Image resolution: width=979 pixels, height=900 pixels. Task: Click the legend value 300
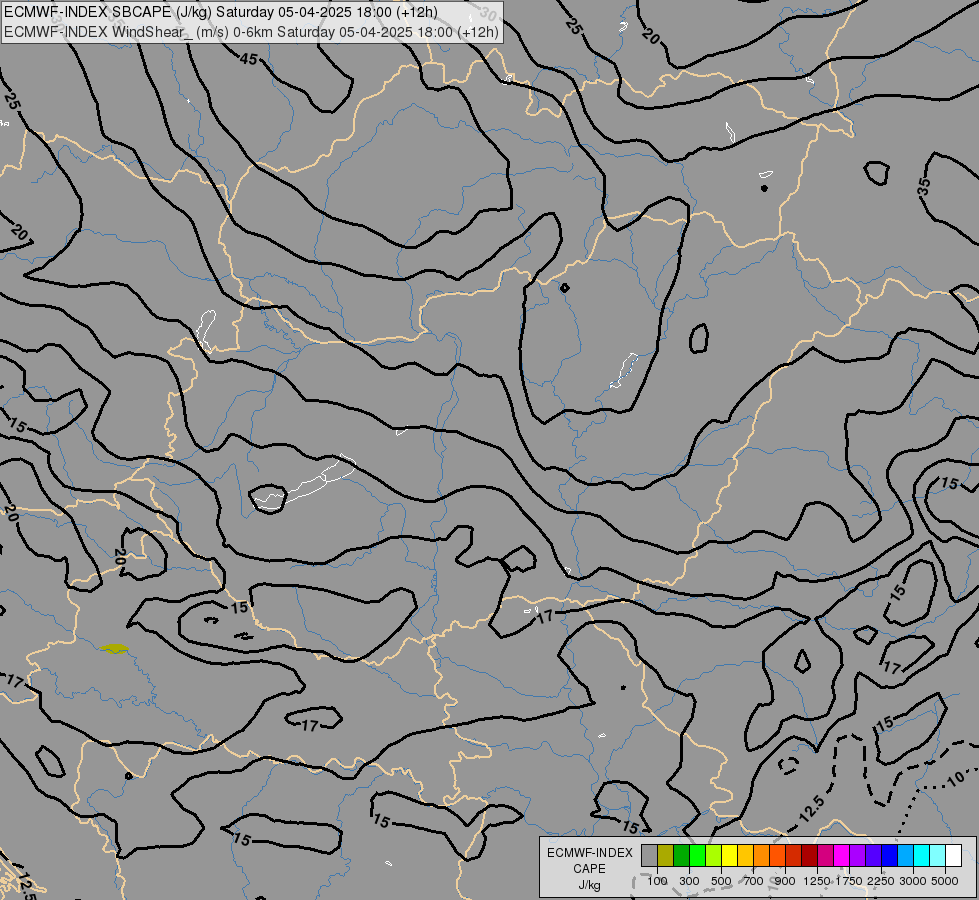point(689,881)
